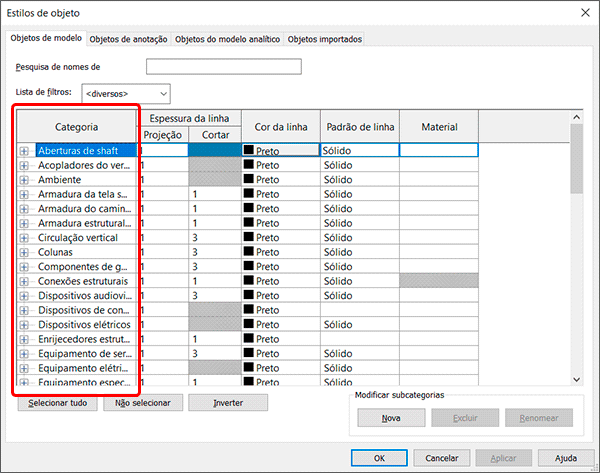Click Cortar value 3 in Dispositivos audiovi... row
Image resolution: width=600 pixels, height=473 pixels.
click(x=215, y=295)
